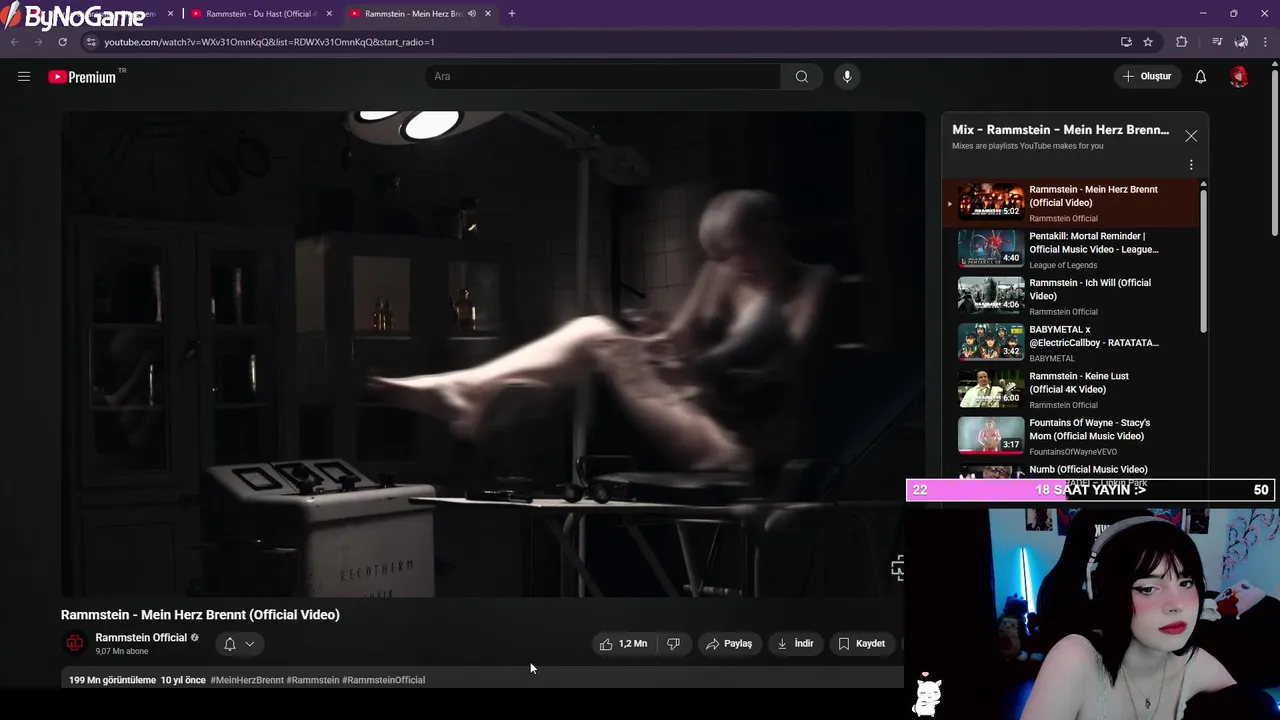Image resolution: width=1280 pixels, height=720 pixels.
Task: Click the Oluştur create button
Action: (1146, 76)
